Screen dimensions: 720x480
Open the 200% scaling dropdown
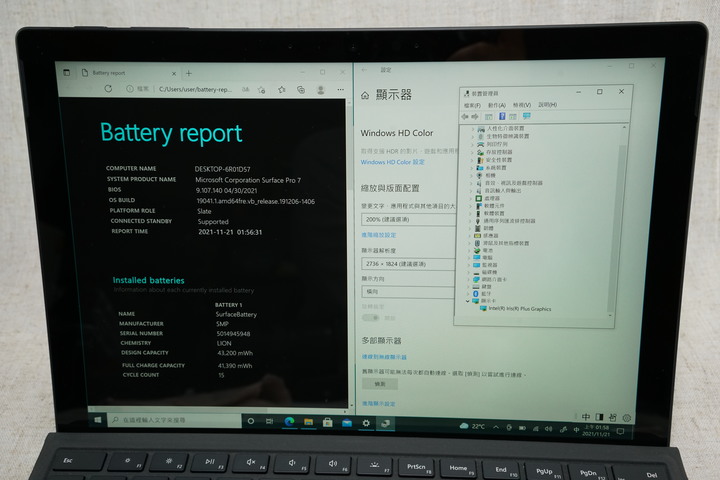tap(409, 220)
